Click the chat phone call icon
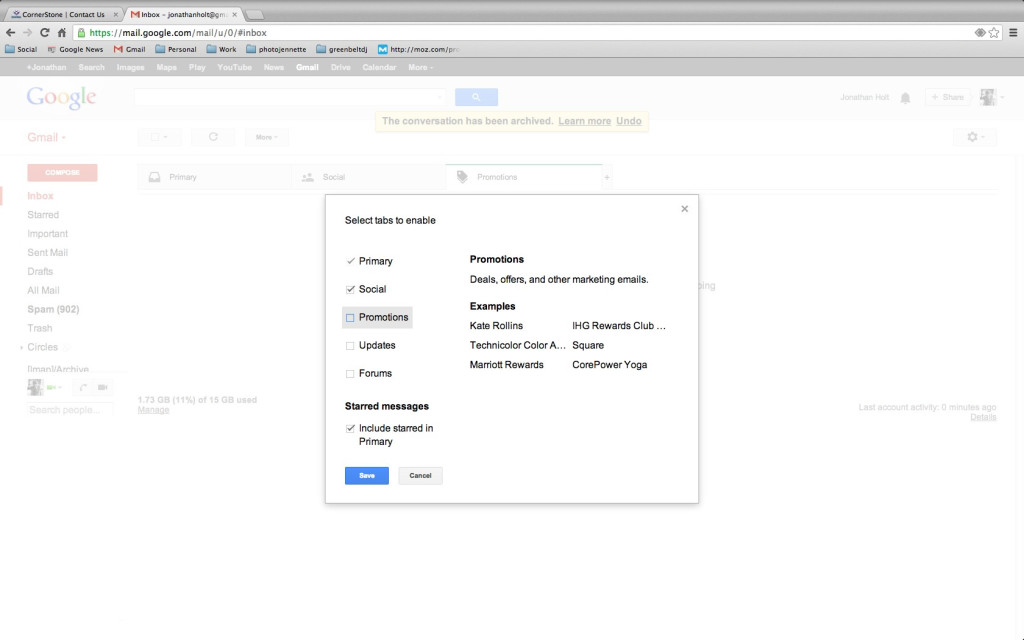The height and width of the screenshot is (640, 1024). pos(83,387)
